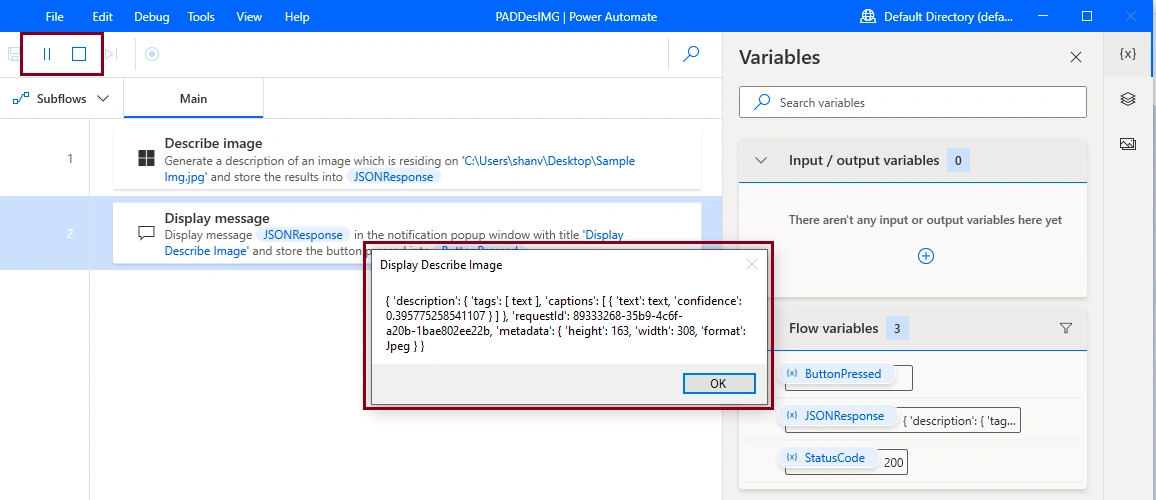1156x500 pixels.
Task: Click the StatusCode value 200
Action: [x=894, y=462]
